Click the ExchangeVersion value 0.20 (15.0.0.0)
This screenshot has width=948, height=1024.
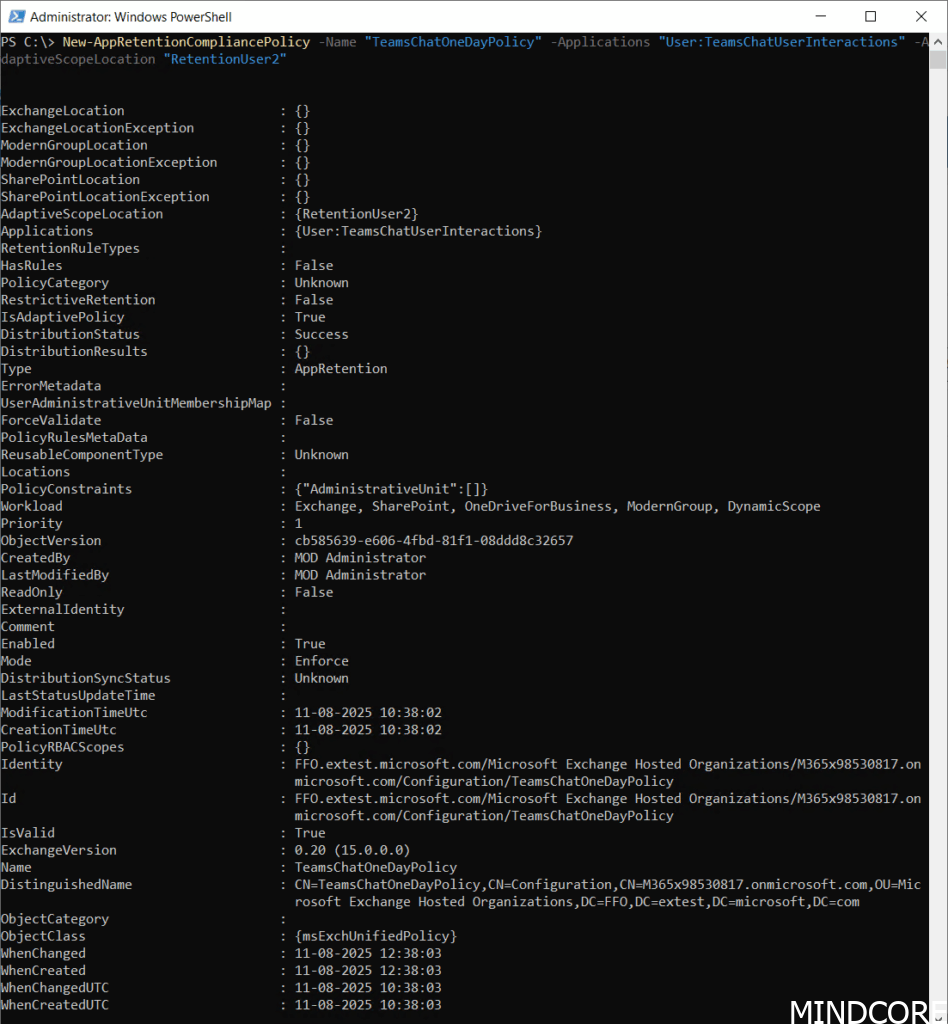(x=352, y=850)
